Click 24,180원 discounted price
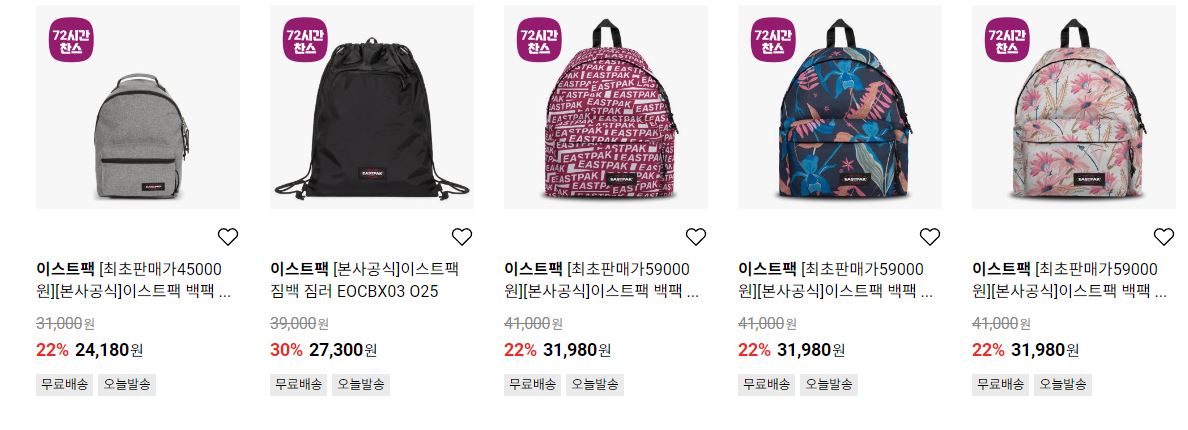 tap(109, 350)
